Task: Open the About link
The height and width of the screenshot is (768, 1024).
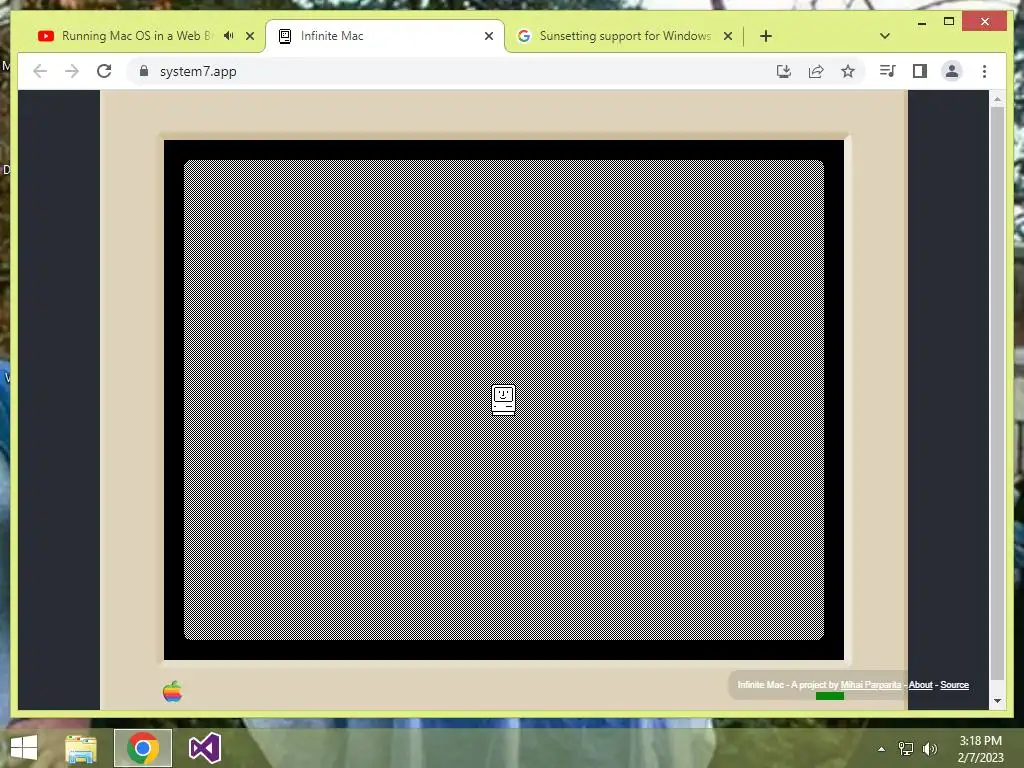Action: pos(920,684)
